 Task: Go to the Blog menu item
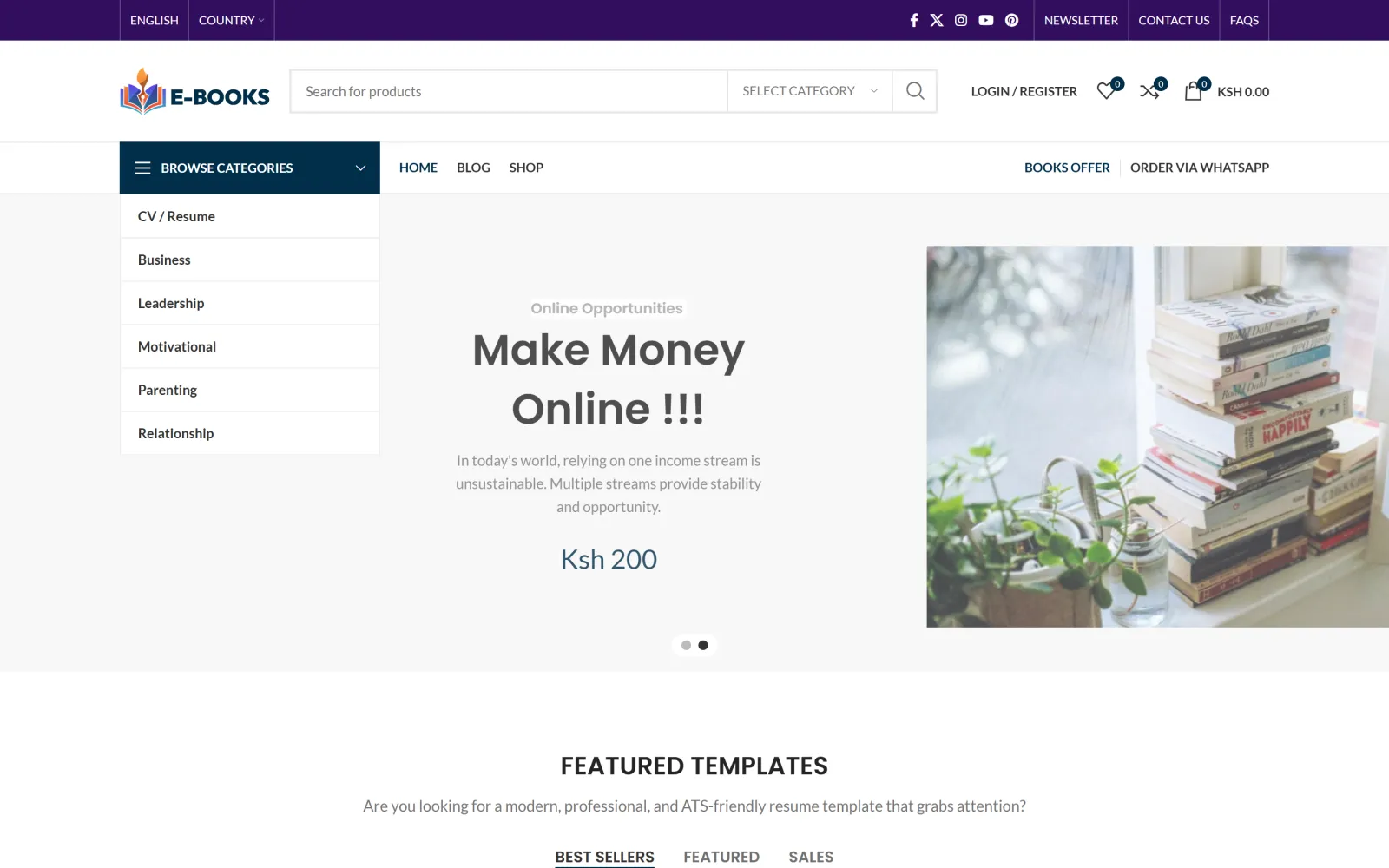[473, 168]
